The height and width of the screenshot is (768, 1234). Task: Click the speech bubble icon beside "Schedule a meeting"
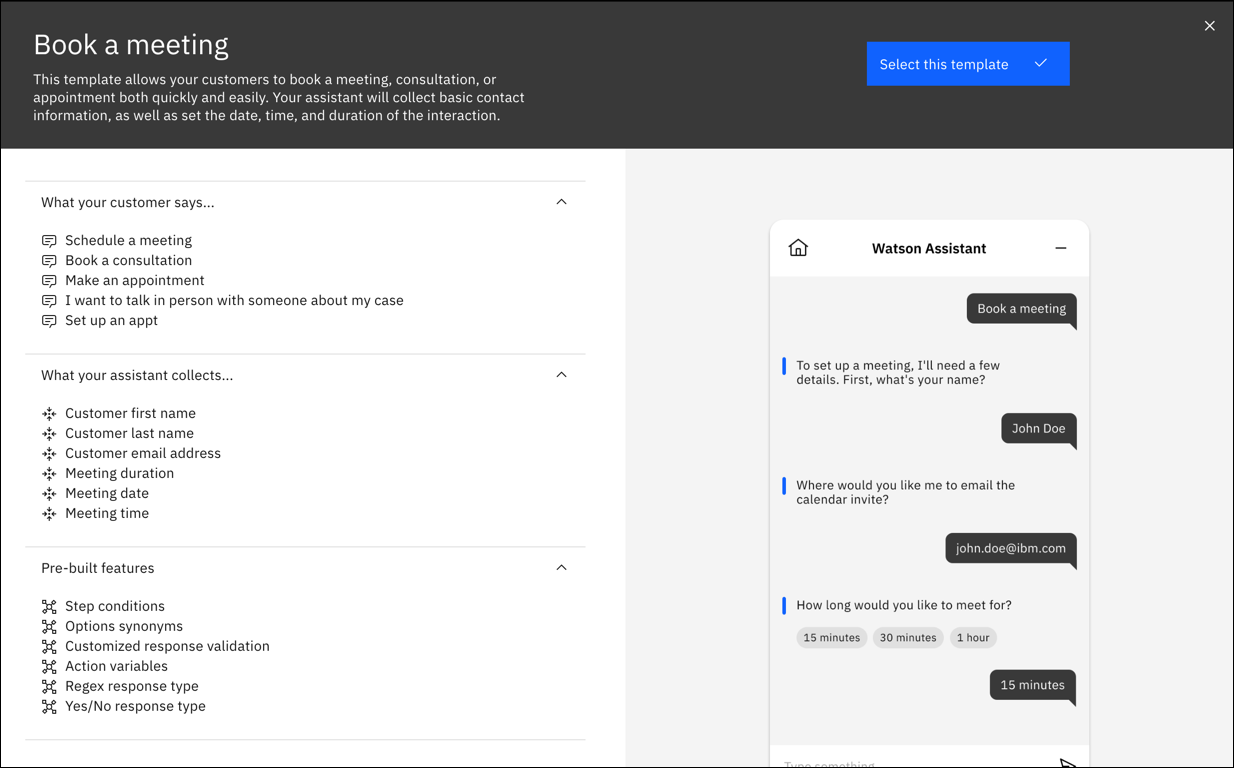pyautogui.click(x=49, y=240)
